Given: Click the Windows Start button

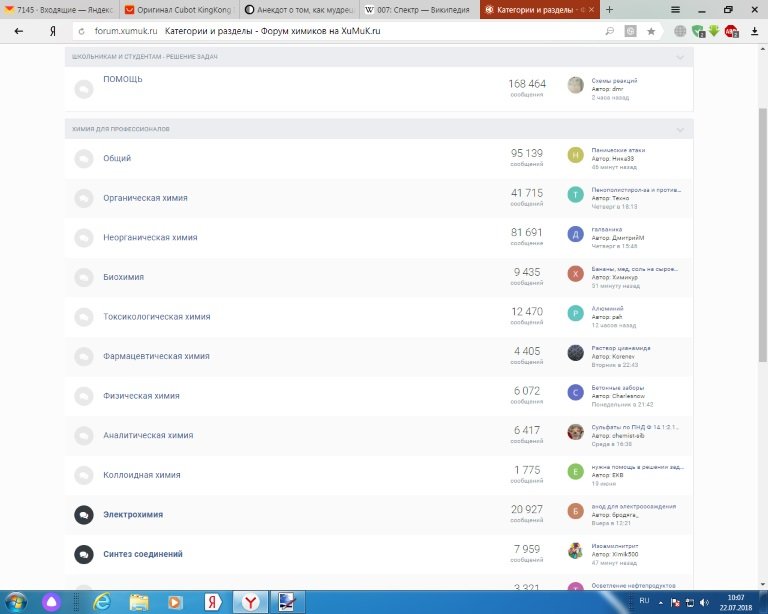Looking at the screenshot, I should [x=17, y=600].
